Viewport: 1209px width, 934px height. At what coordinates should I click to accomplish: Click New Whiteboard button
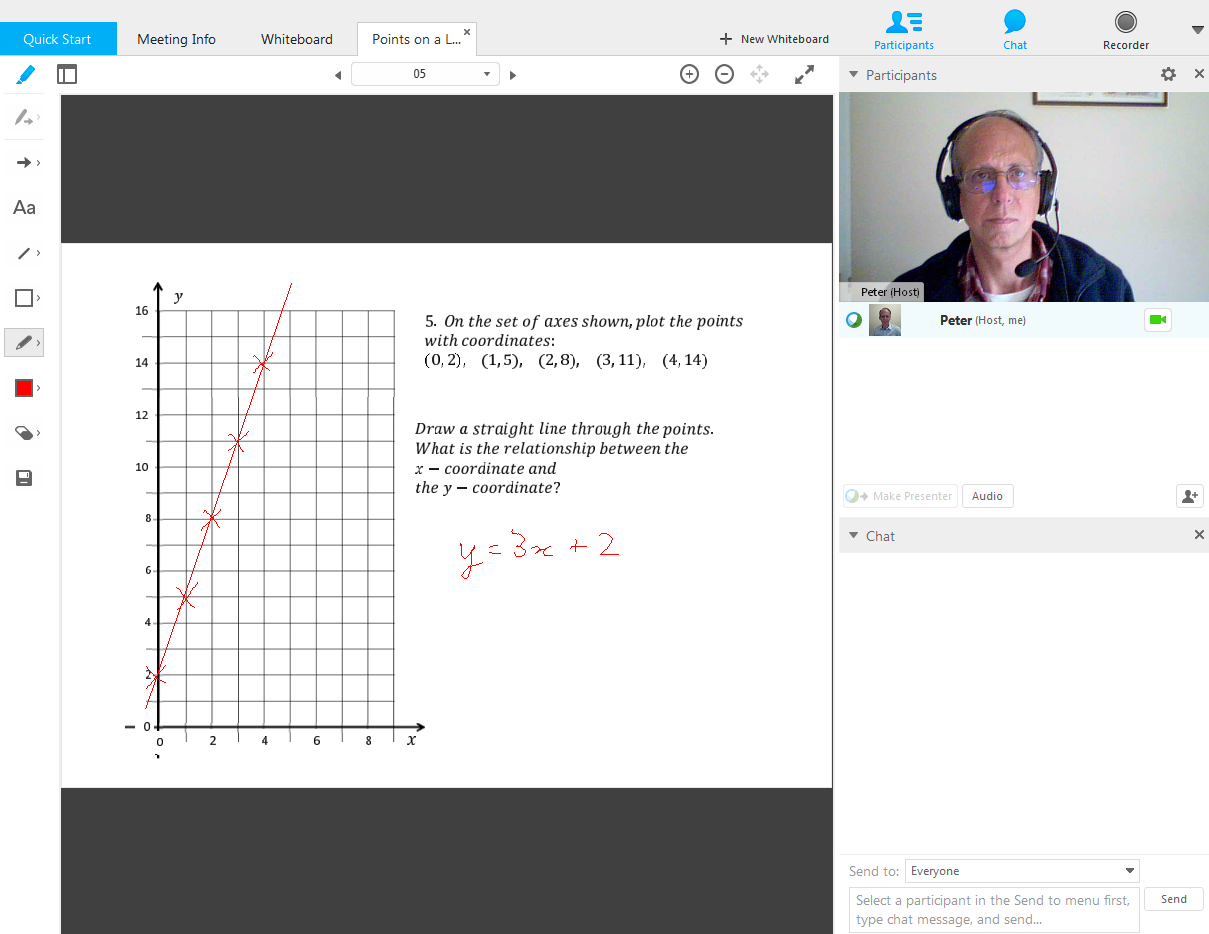click(774, 39)
